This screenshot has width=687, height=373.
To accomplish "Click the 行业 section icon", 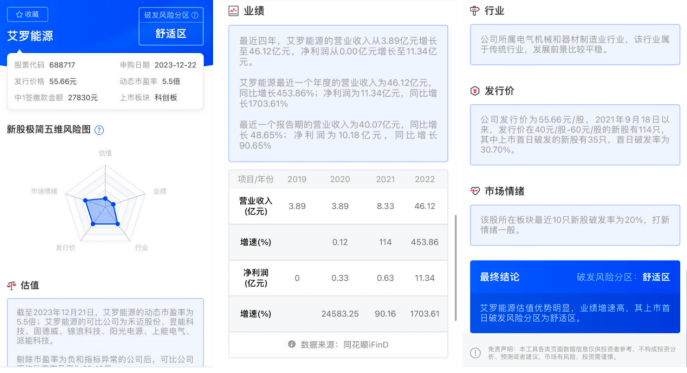I will point(475,11).
